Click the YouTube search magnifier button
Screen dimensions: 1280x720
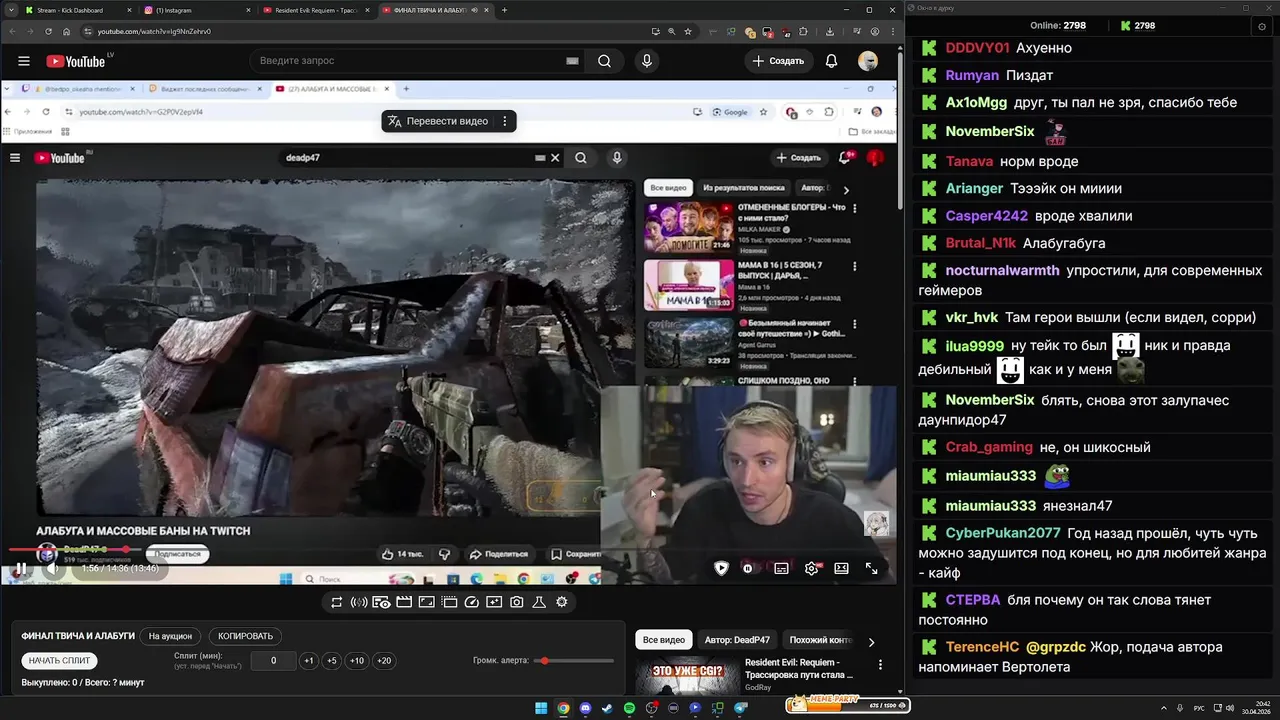coord(604,61)
